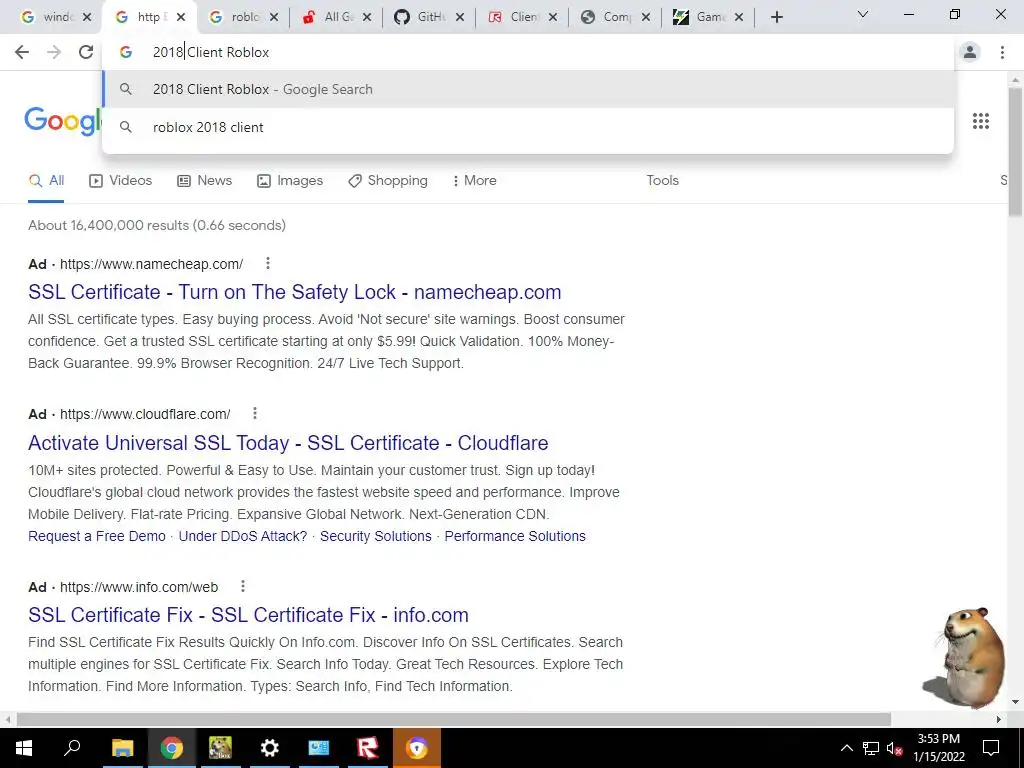Open the orange shield taskbar app
Image resolution: width=1024 pixels, height=768 pixels.
pyautogui.click(x=417, y=748)
